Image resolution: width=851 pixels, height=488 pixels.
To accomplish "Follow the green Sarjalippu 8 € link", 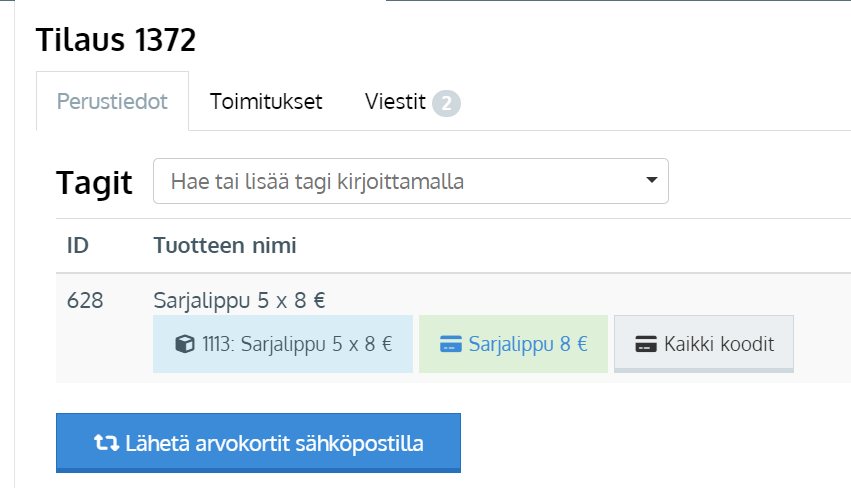I will click(513, 344).
